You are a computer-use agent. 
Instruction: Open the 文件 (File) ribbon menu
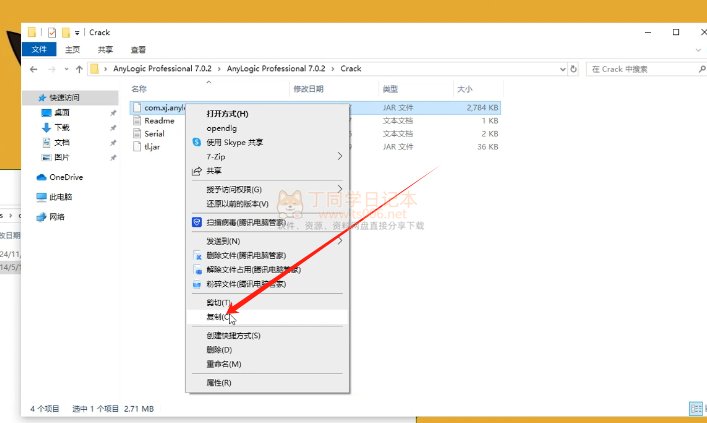(x=40, y=49)
